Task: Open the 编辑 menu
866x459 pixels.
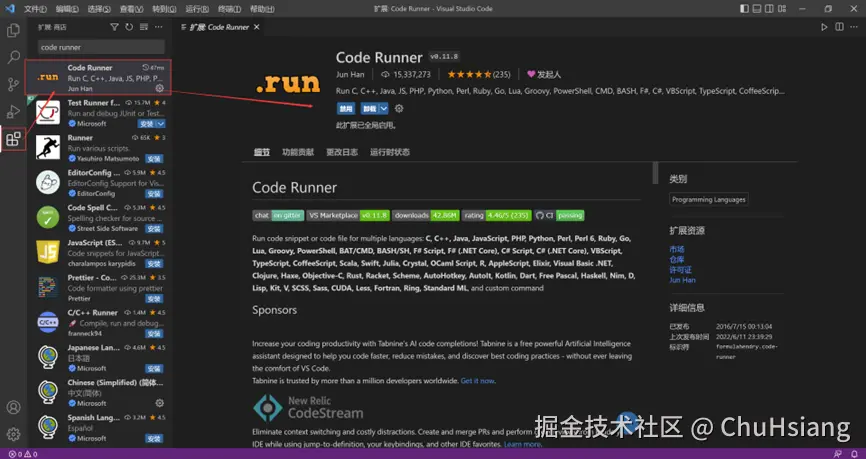Action: (67, 9)
